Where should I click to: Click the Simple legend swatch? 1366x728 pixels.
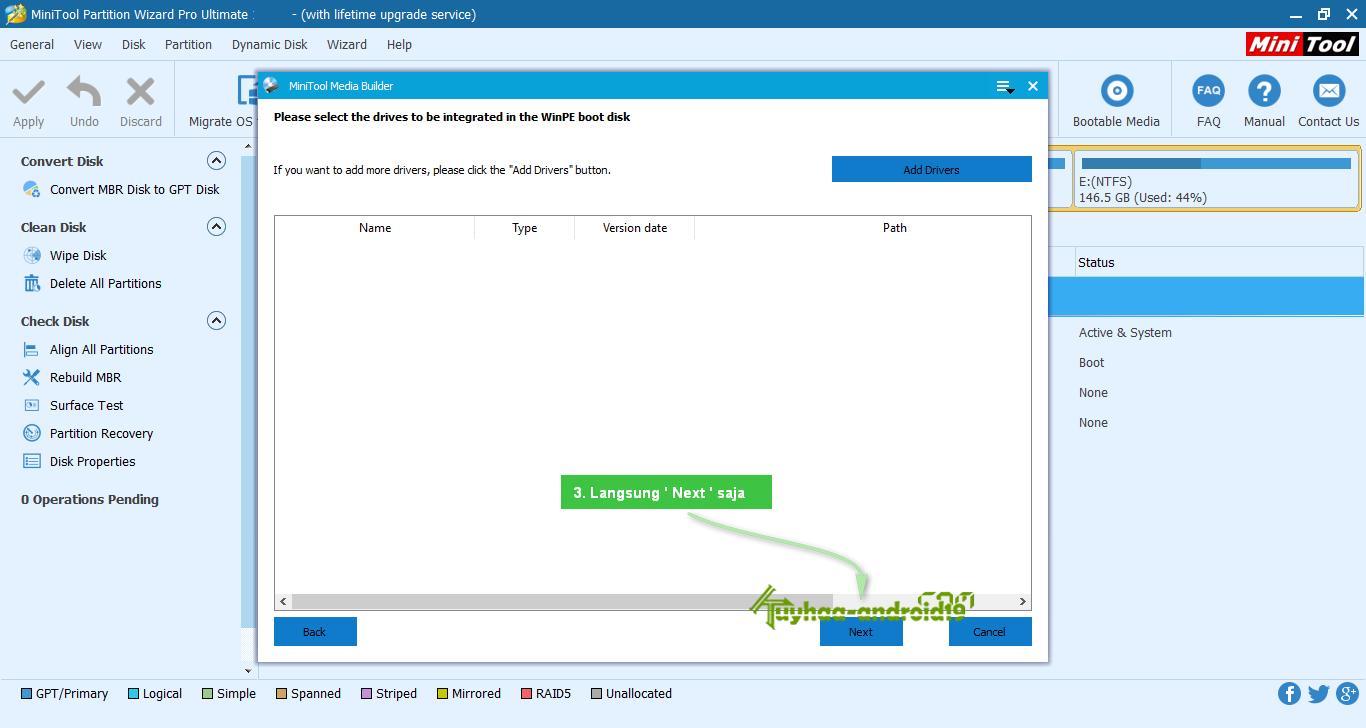[208, 694]
